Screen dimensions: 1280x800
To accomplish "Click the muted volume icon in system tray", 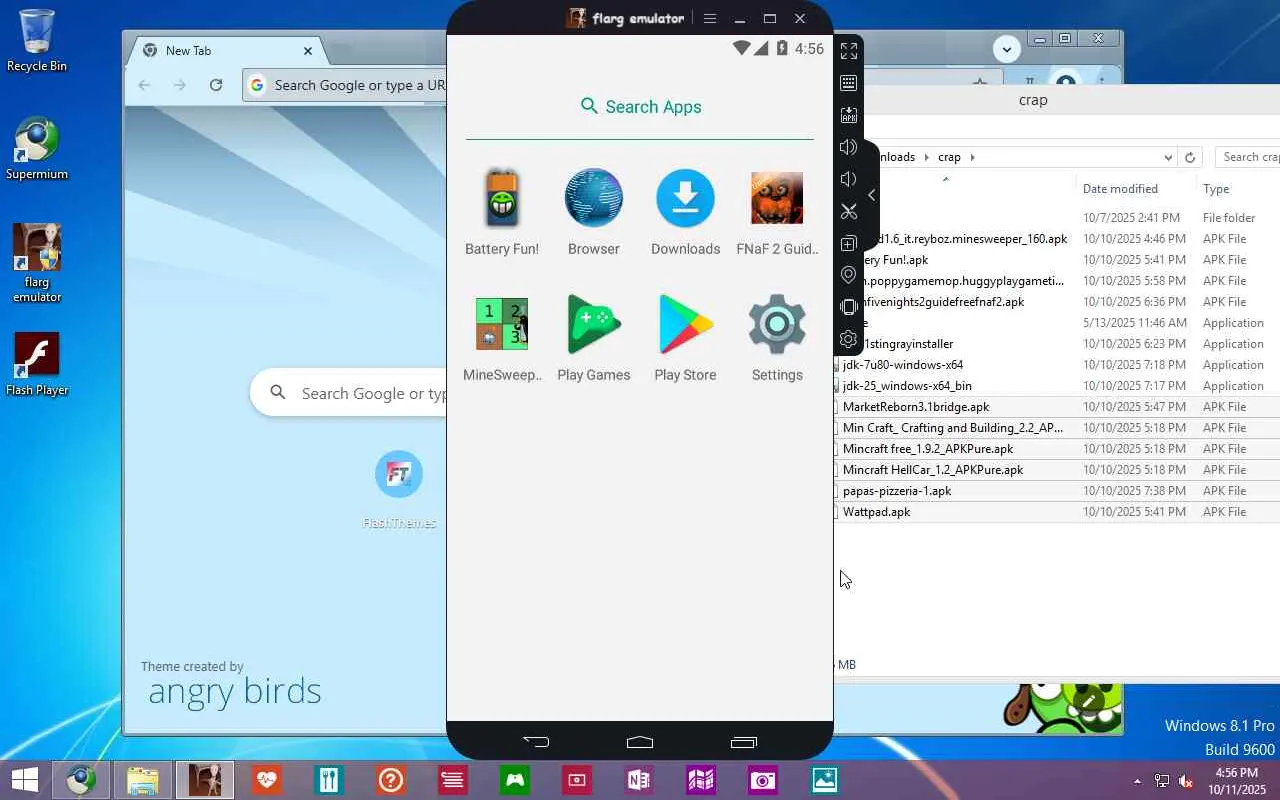I will (x=1186, y=781).
